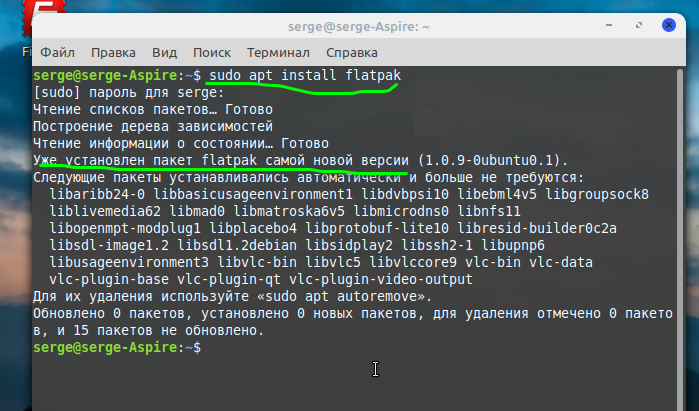This screenshot has width=699, height=411.
Task: Click package name libplacebo4
Action: (x=253, y=228)
